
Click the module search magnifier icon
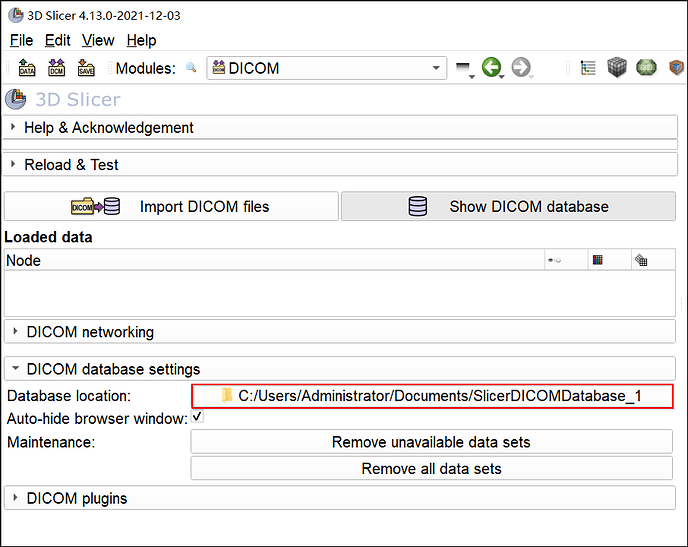tap(191, 69)
